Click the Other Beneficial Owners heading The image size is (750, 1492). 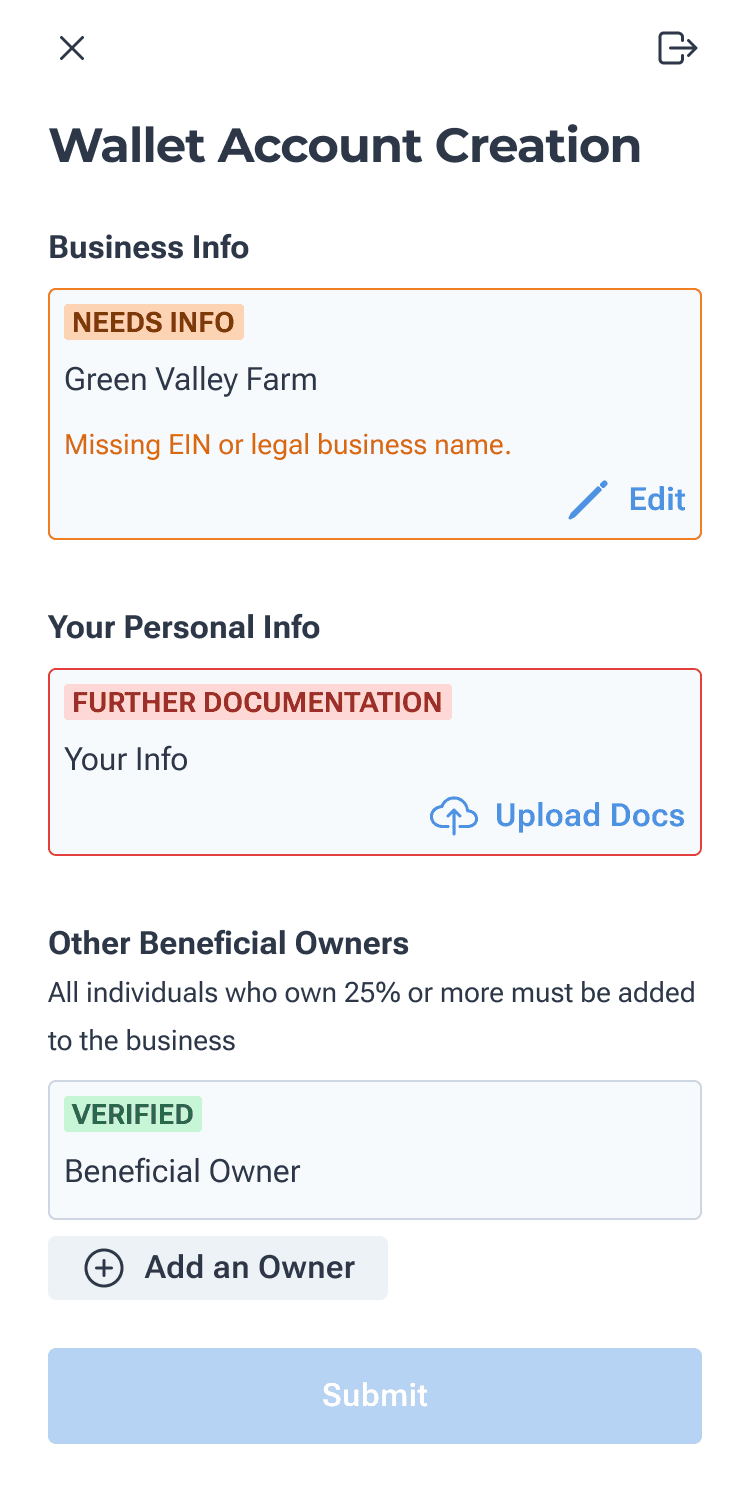coord(229,943)
